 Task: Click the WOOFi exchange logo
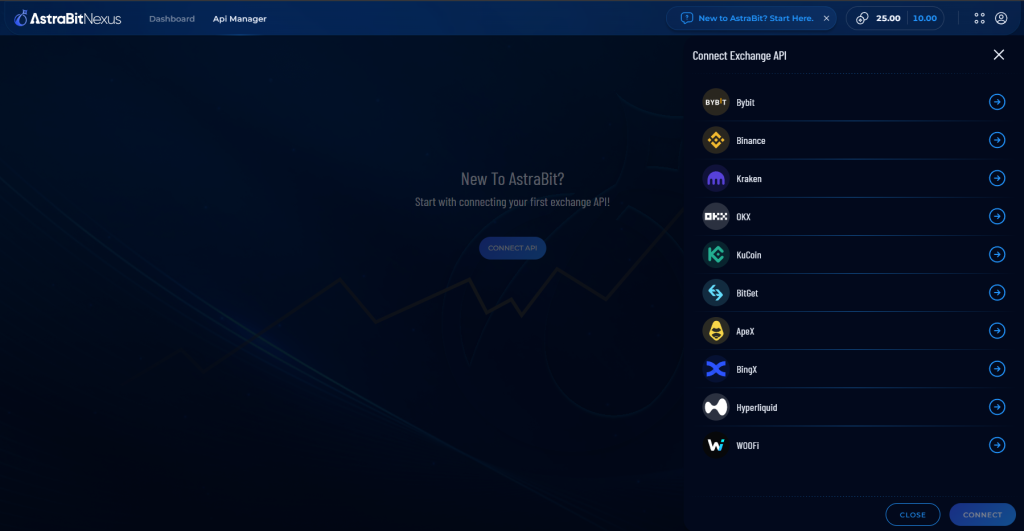point(716,445)
